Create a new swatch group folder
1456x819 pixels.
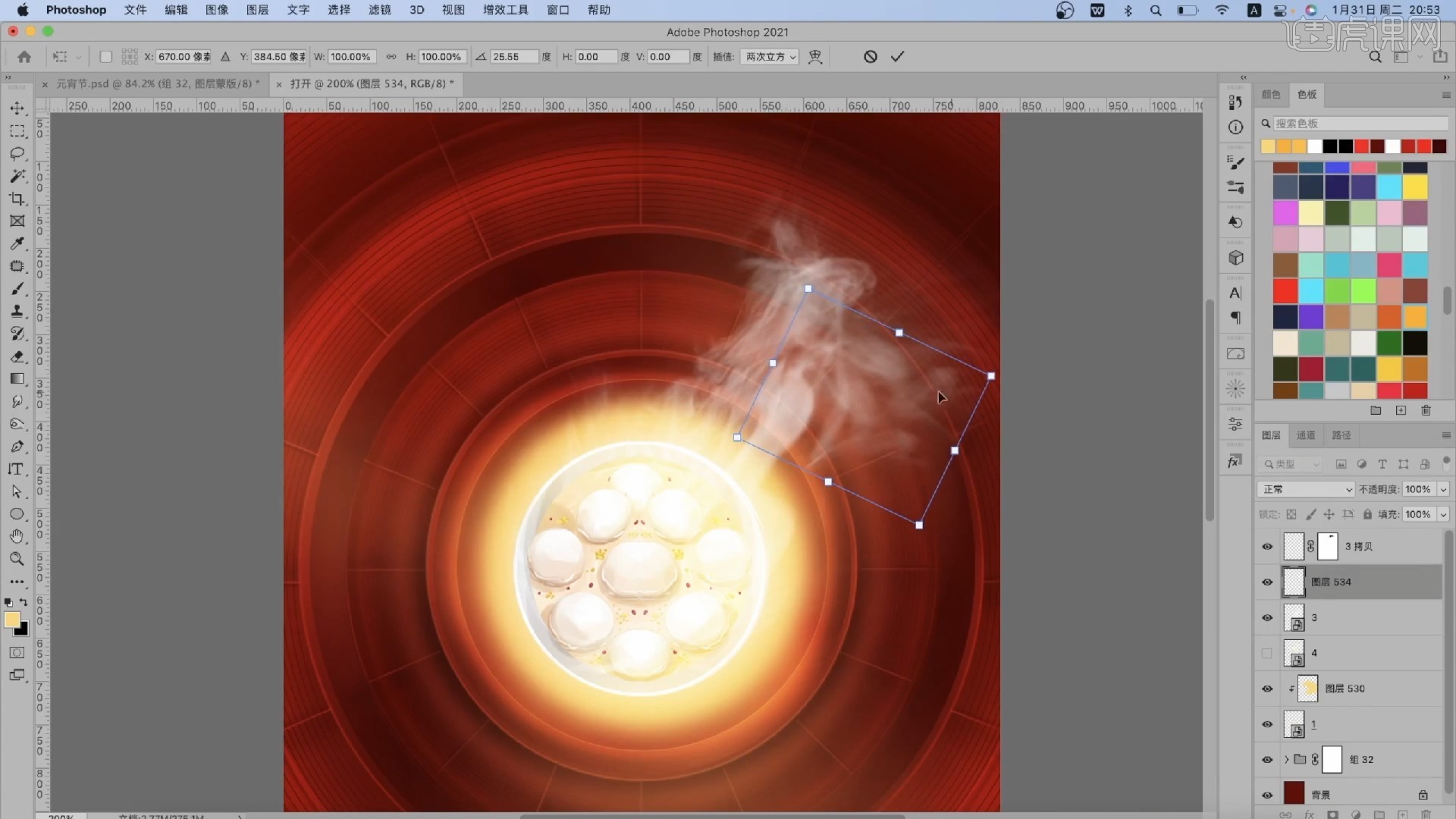coord(1376,410)
